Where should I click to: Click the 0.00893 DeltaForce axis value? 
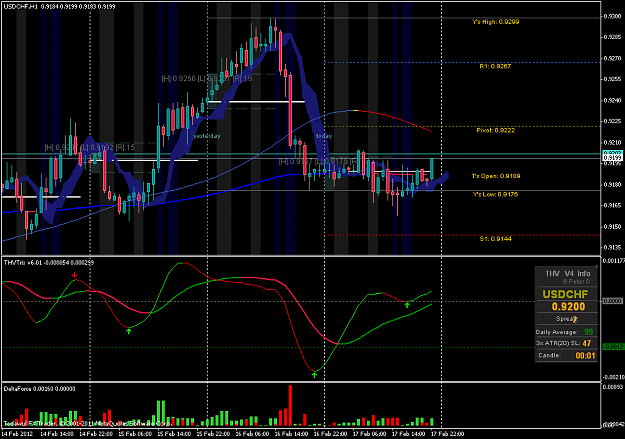pyautogui.click(x=613, y=387)
